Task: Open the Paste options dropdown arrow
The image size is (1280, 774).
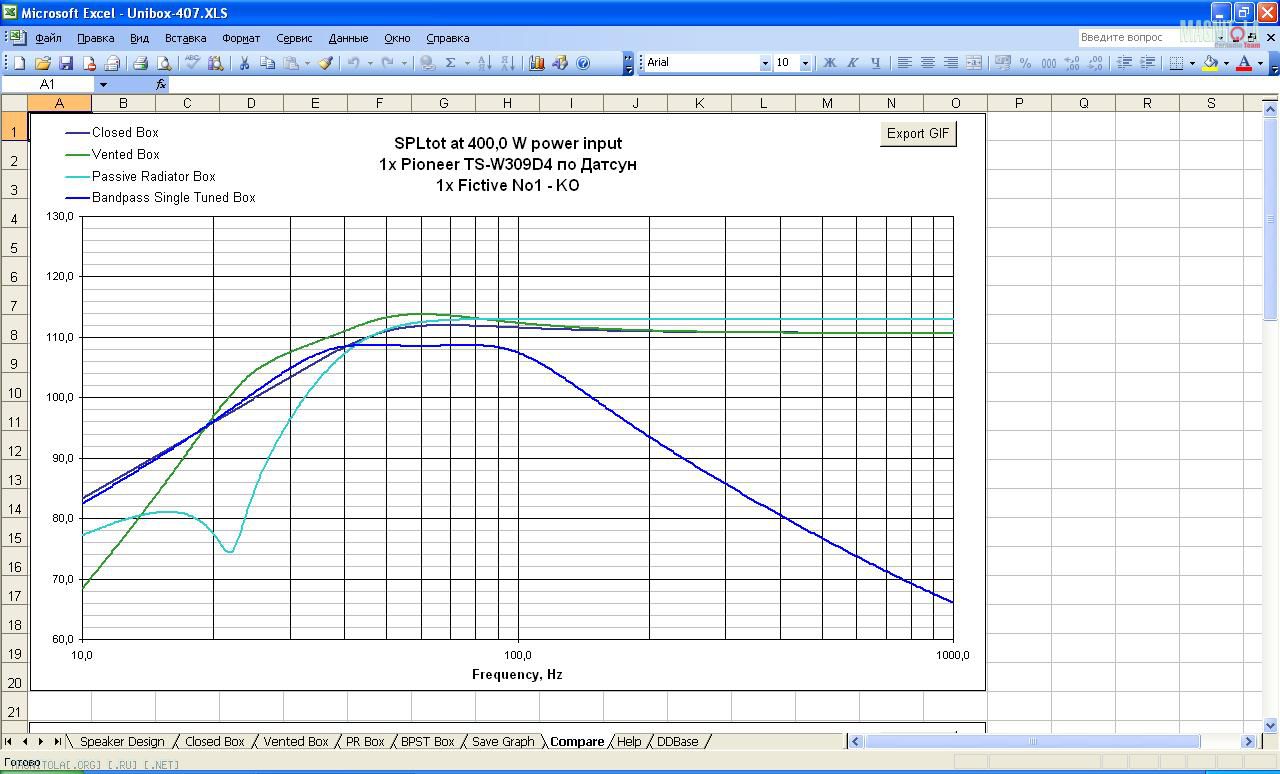Action: point(307,63)
